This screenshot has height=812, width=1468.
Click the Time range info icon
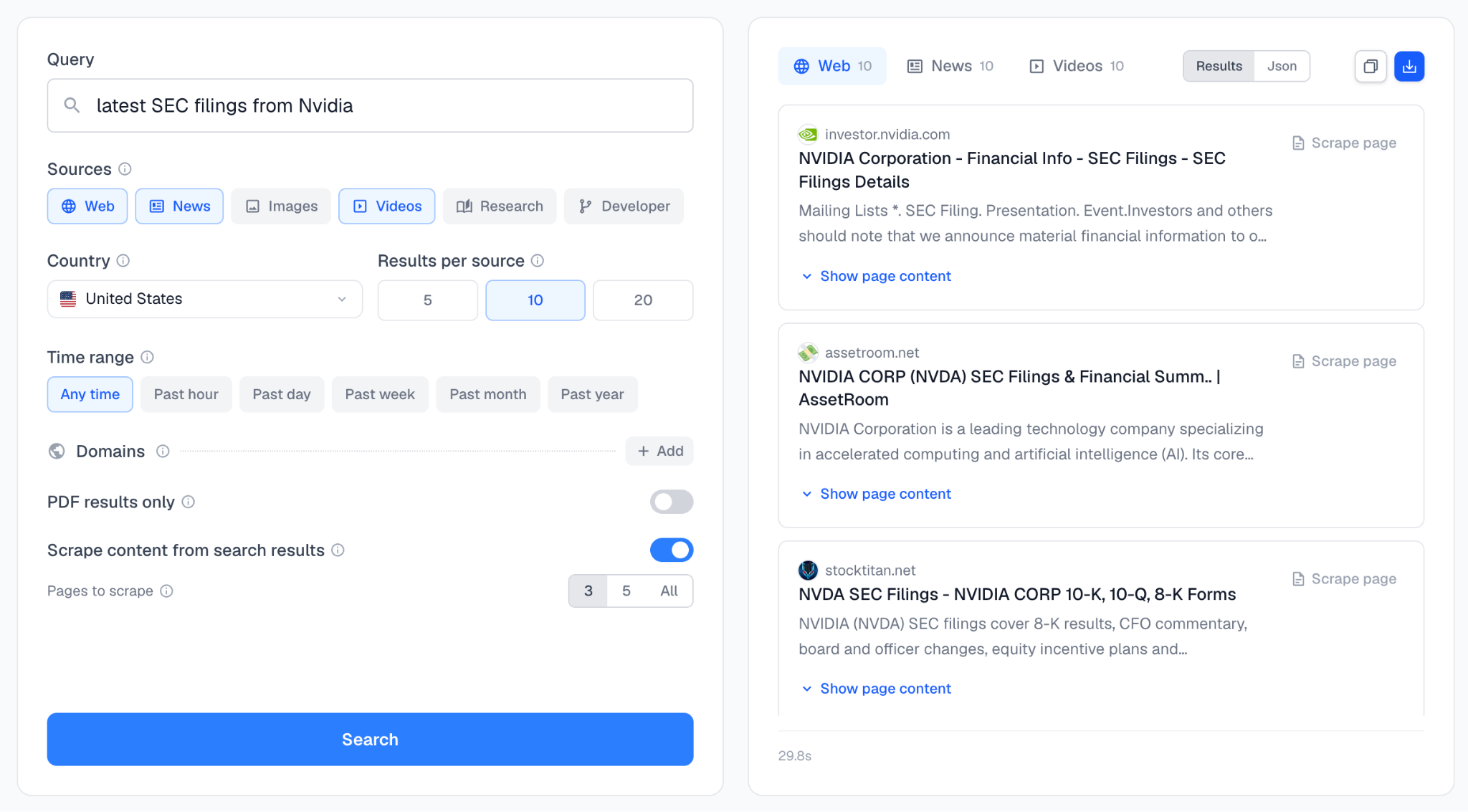click(x=147, y=357)
